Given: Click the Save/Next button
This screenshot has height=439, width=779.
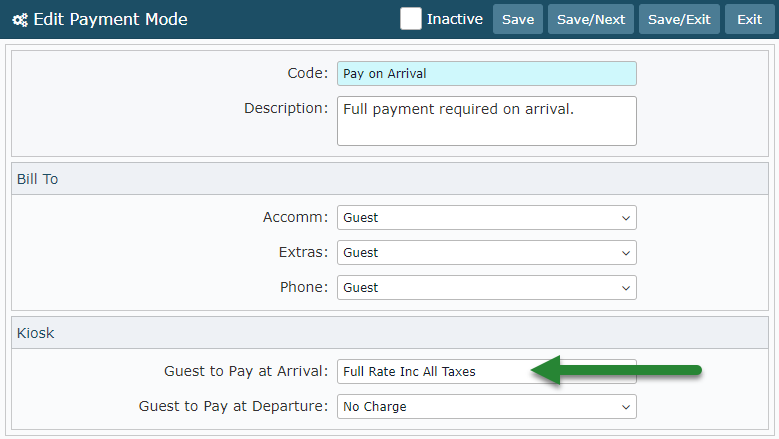Looking at the screenshot, I should [590, 19].
